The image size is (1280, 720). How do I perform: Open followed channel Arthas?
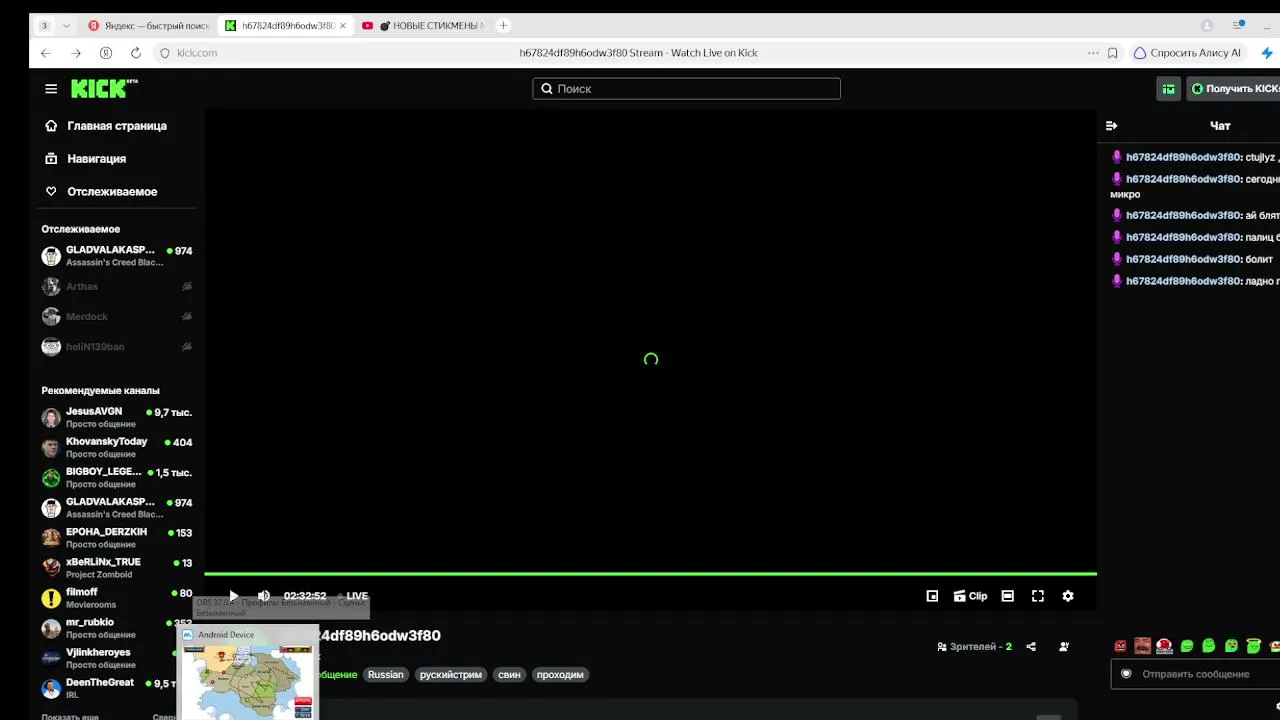pyautogui.click(x=116, y=287)
